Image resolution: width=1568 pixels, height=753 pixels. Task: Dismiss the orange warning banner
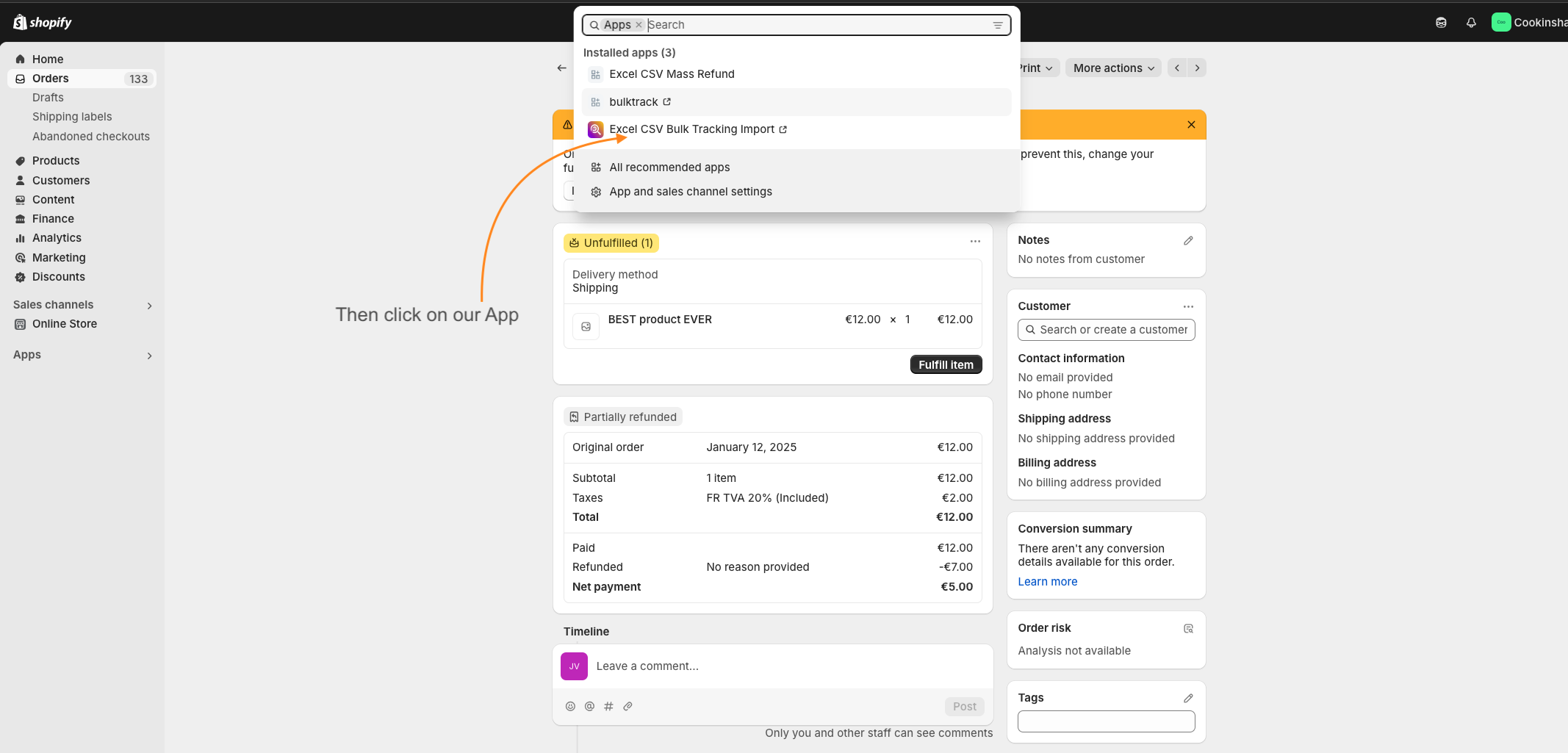click(x=1191, y=124)
